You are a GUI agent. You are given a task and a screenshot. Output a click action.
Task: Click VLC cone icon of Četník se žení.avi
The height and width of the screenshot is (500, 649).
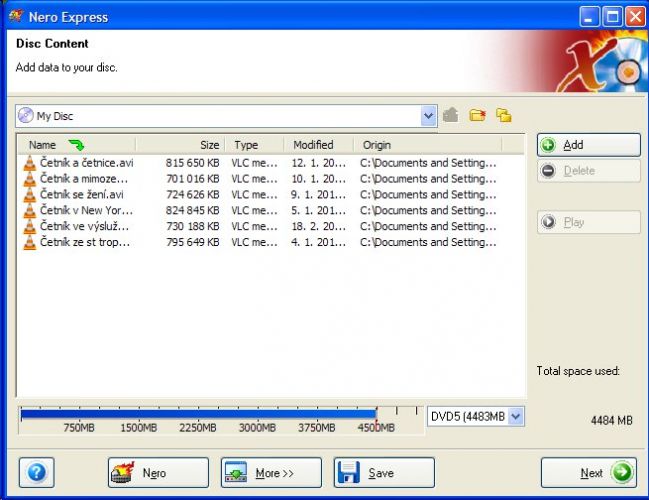30,195
